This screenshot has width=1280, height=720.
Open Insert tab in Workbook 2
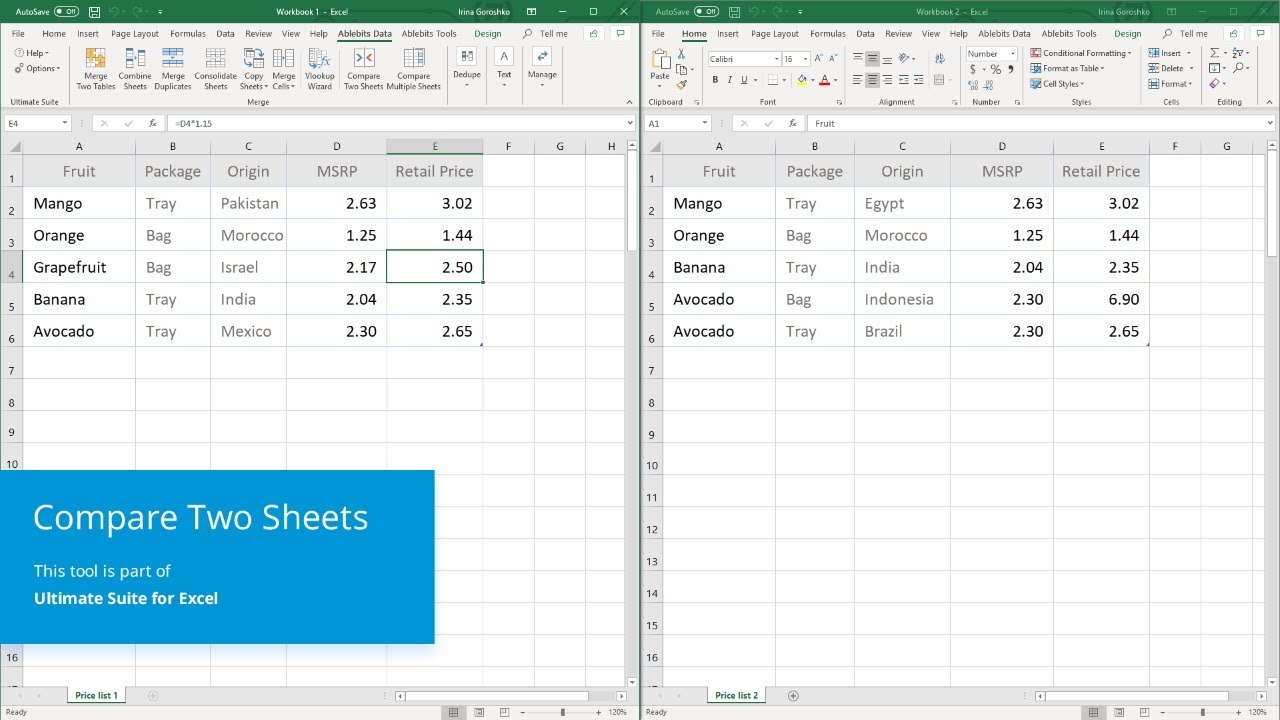pos(728,33)
